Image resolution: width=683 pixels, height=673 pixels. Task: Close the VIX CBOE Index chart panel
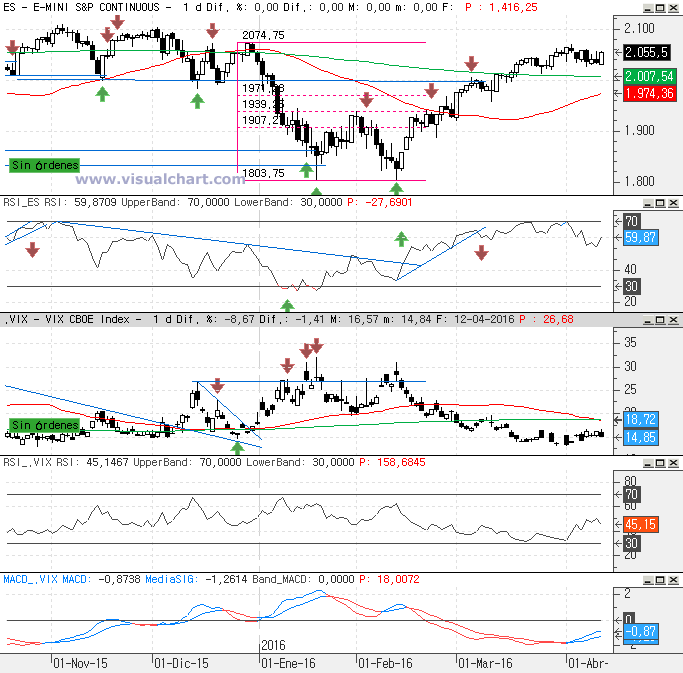click(x=673, y=320)
